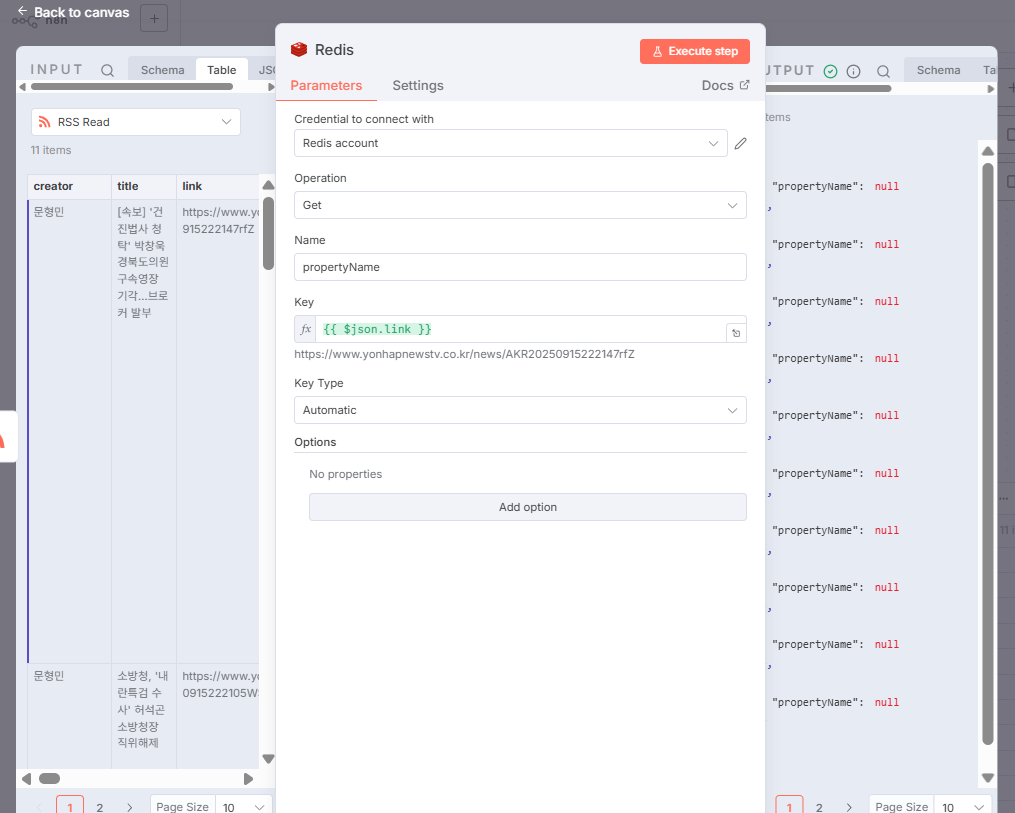1015x813 pixels.
Task: Add option to Redis node
Action: pos(528,507)
